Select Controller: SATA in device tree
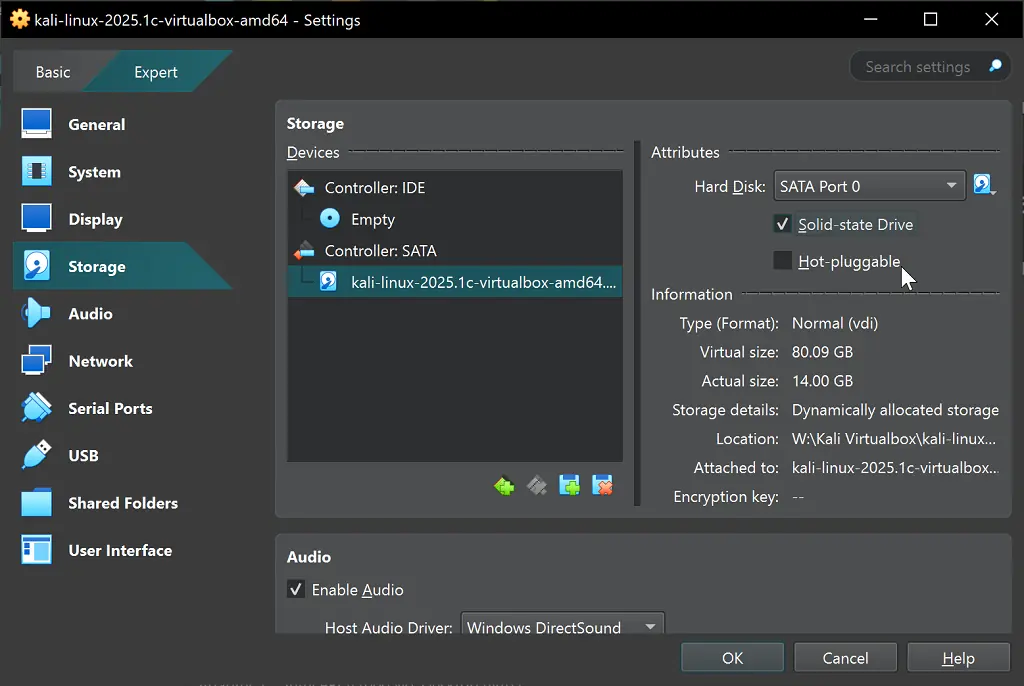 (x=455, y=251)
